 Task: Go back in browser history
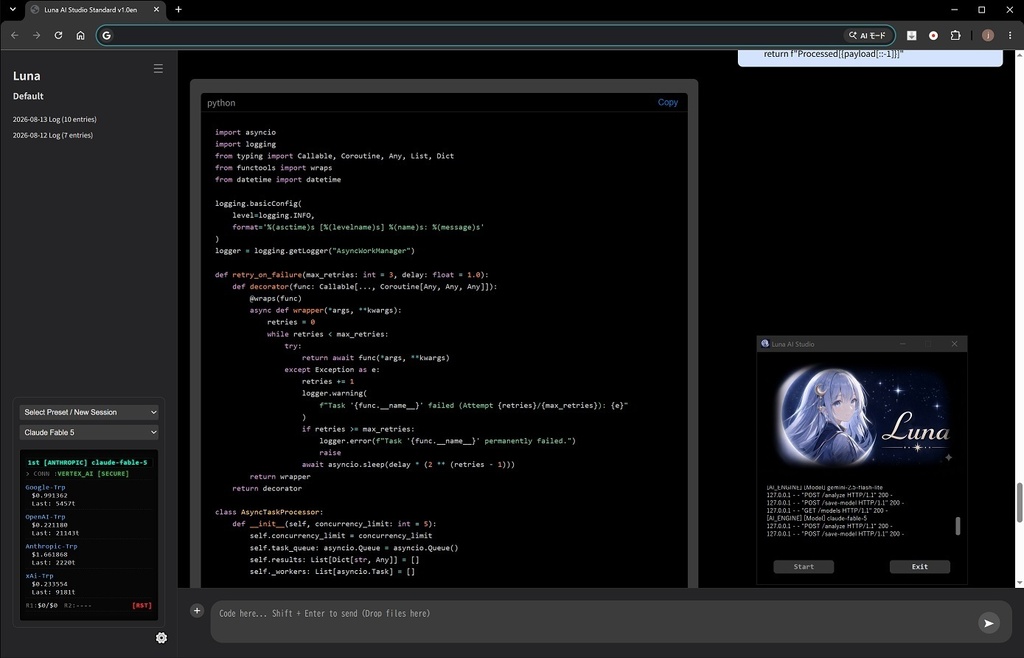14,35
